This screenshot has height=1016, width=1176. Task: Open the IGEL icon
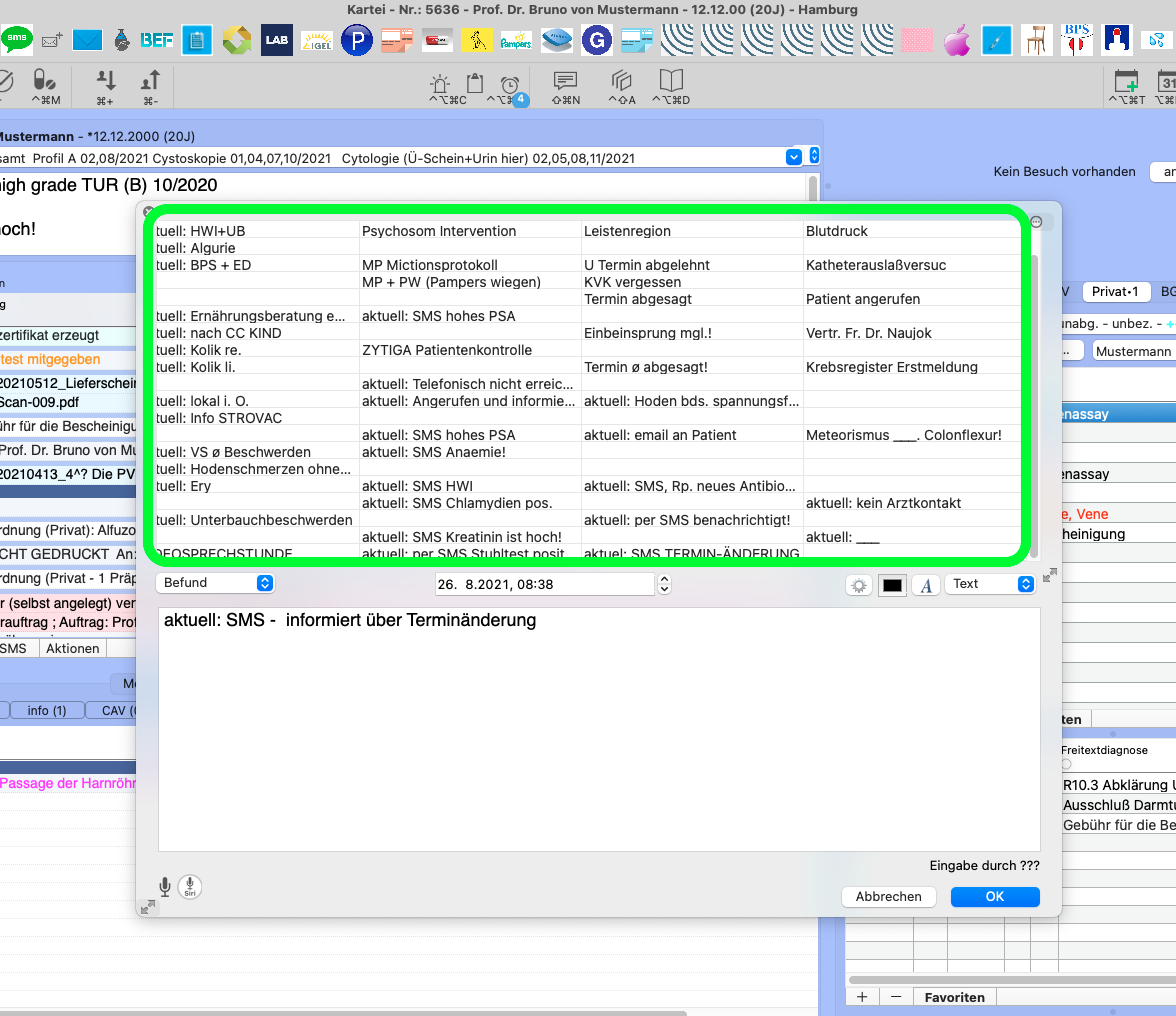316,40
